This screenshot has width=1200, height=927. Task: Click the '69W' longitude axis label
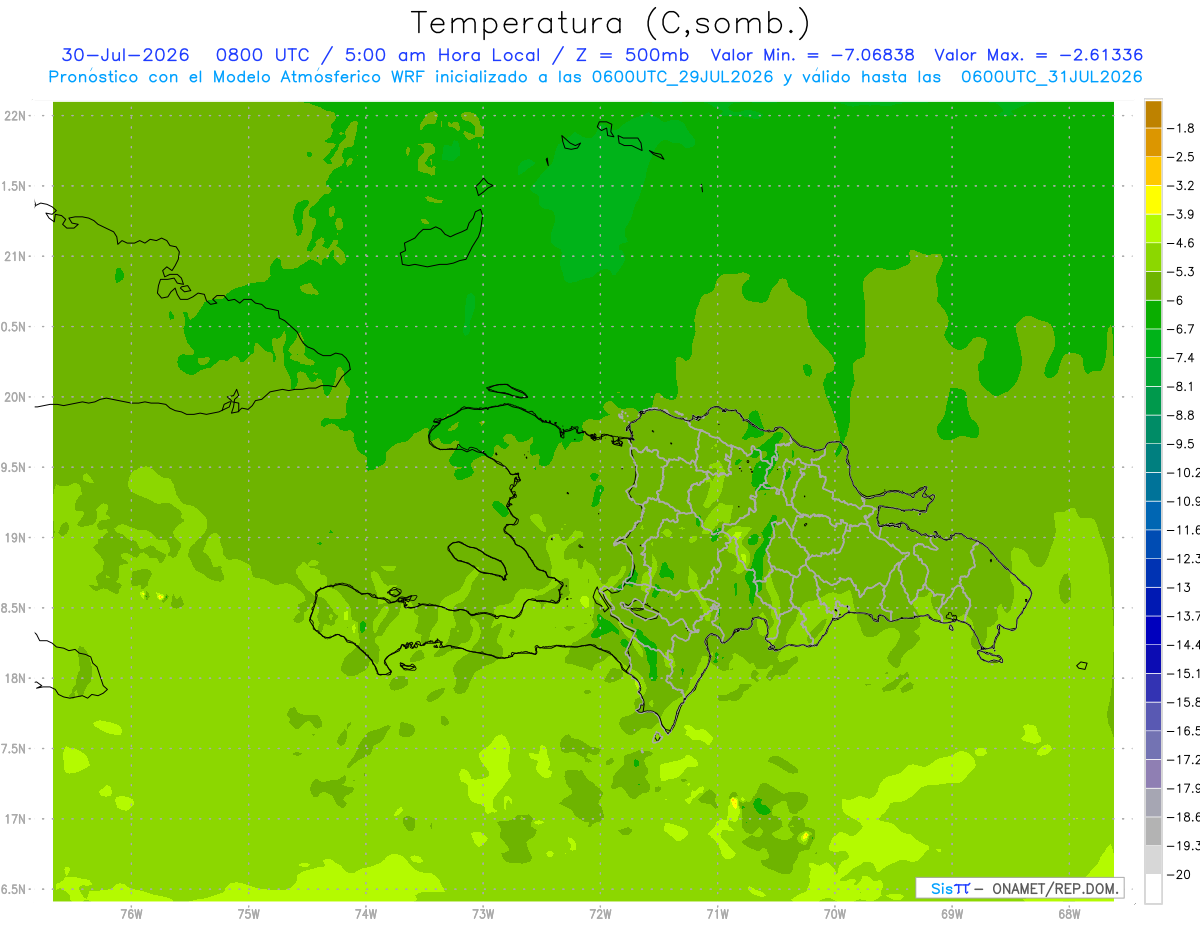(952, 914)
